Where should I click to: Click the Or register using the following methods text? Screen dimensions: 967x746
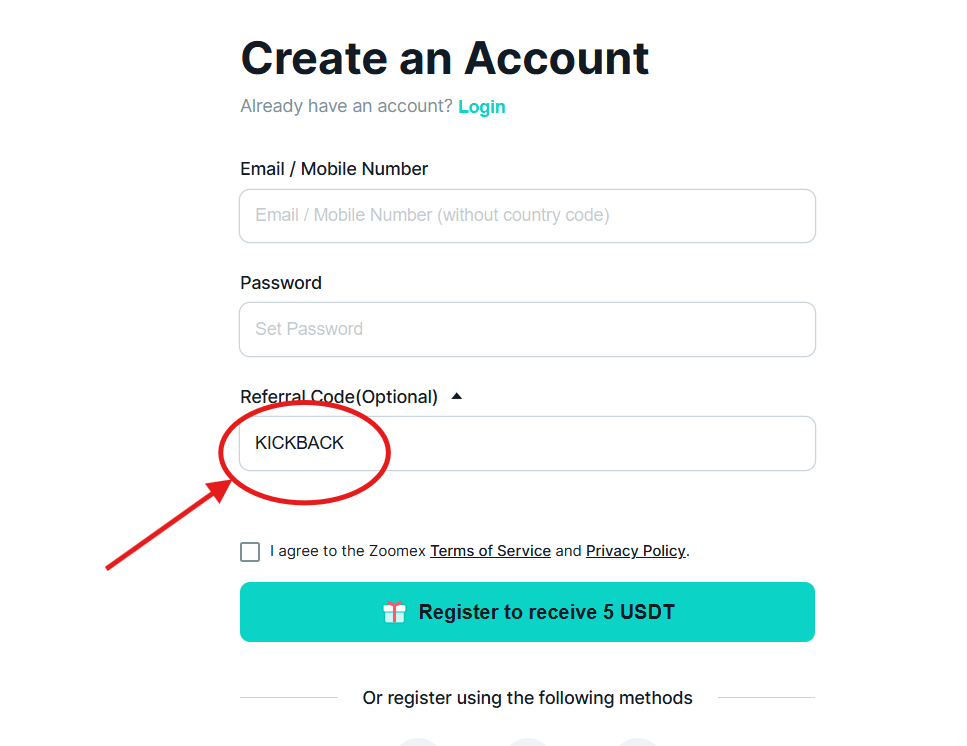coord(527,698)
